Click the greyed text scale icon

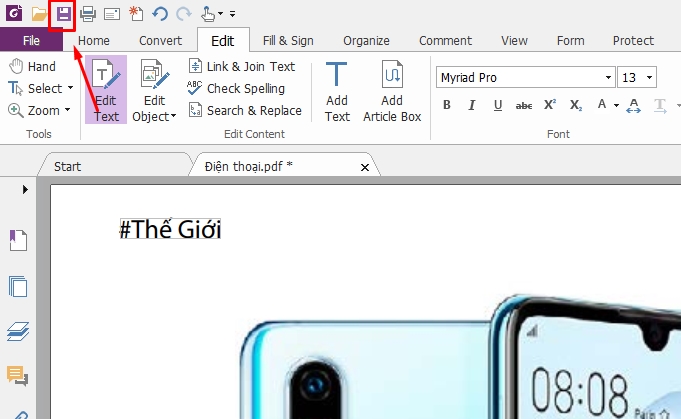(x=660, y=106)
